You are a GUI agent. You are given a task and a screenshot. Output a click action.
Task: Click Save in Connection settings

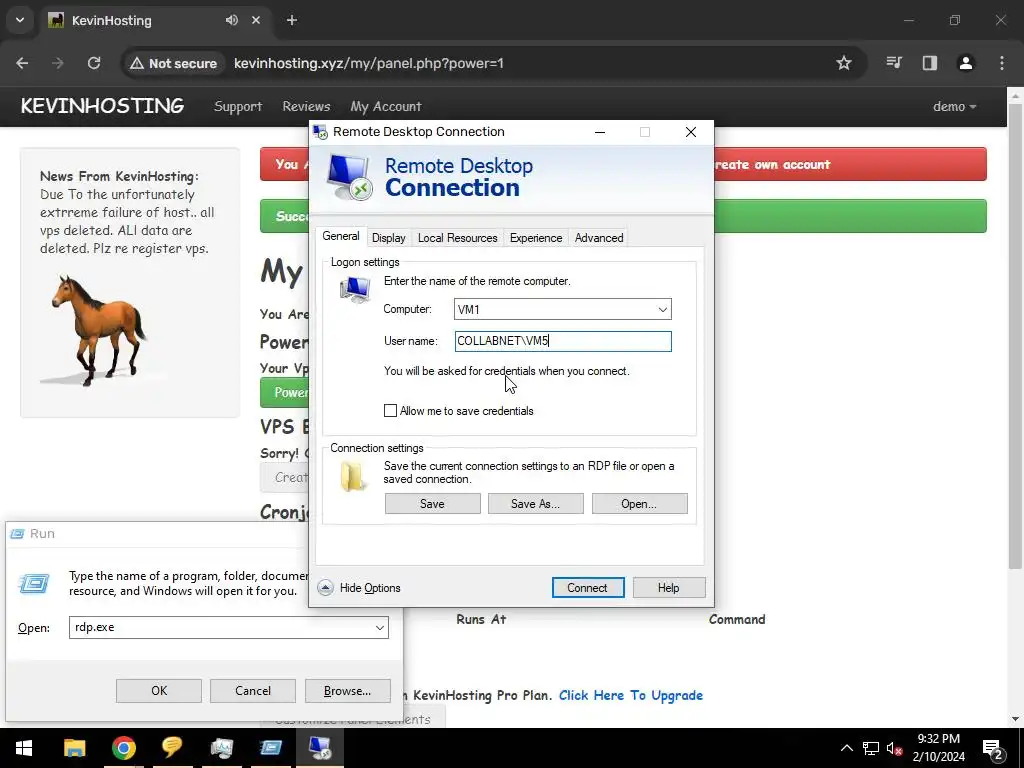432,504
